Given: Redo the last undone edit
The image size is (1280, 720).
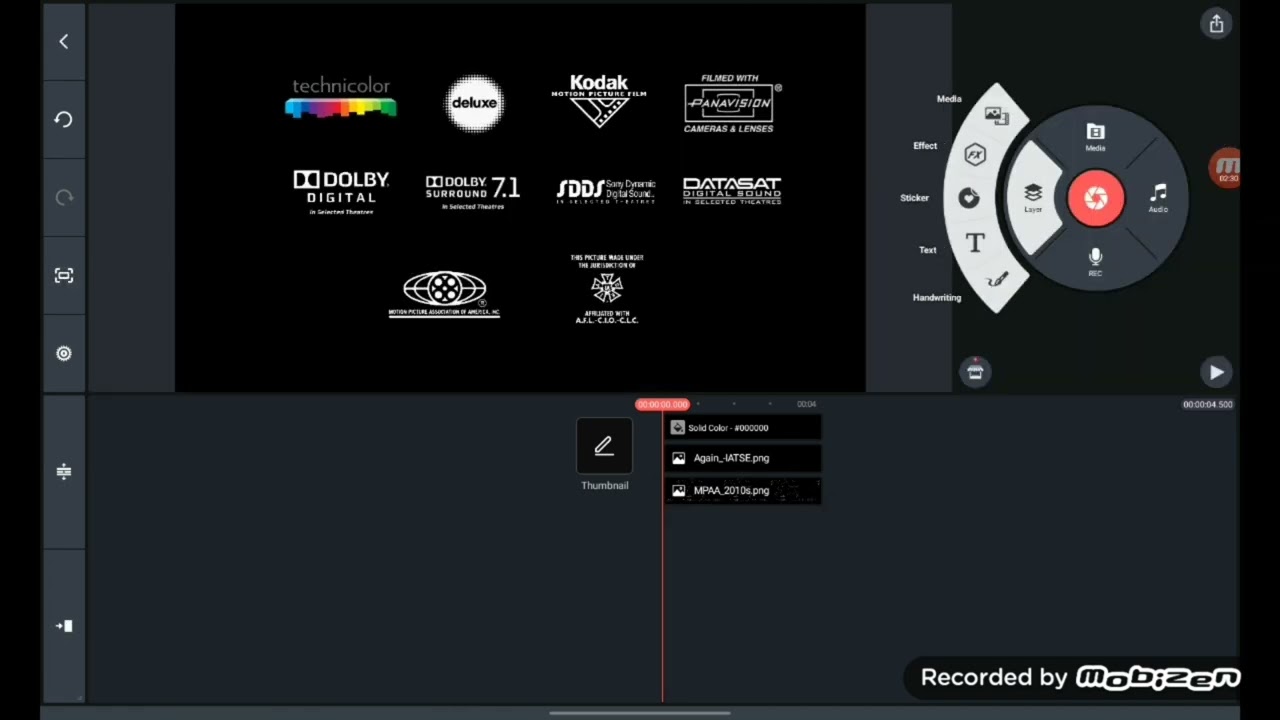Looking at the screenshot, I should [x=64, y=197].
